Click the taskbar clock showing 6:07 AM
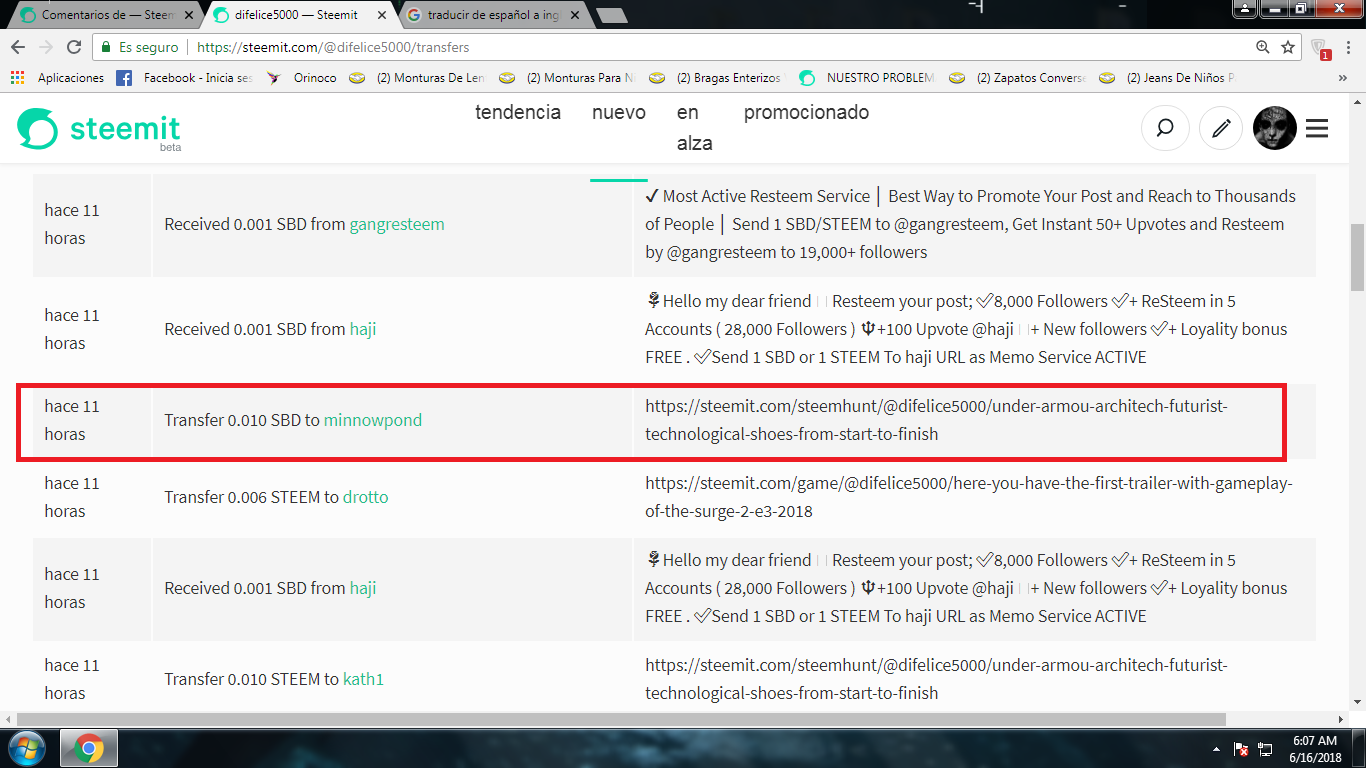Image resolution: width=1366 pixels, height=768 pixels. [1314, 748]
